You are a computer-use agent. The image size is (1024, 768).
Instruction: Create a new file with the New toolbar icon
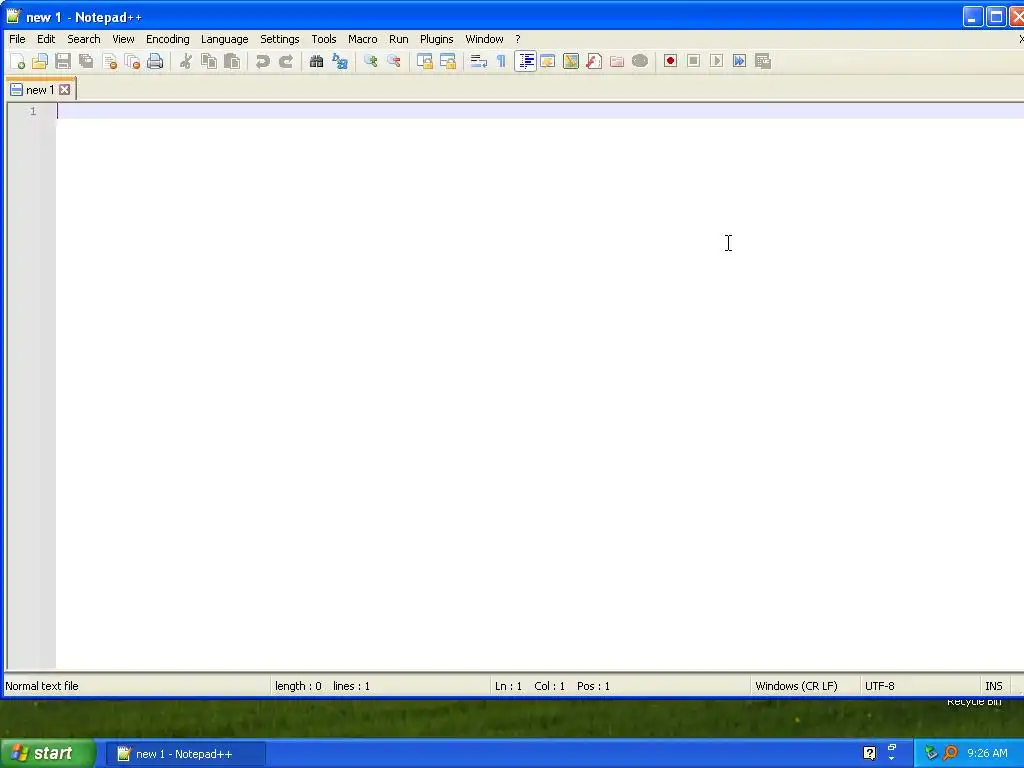point(17,61)
